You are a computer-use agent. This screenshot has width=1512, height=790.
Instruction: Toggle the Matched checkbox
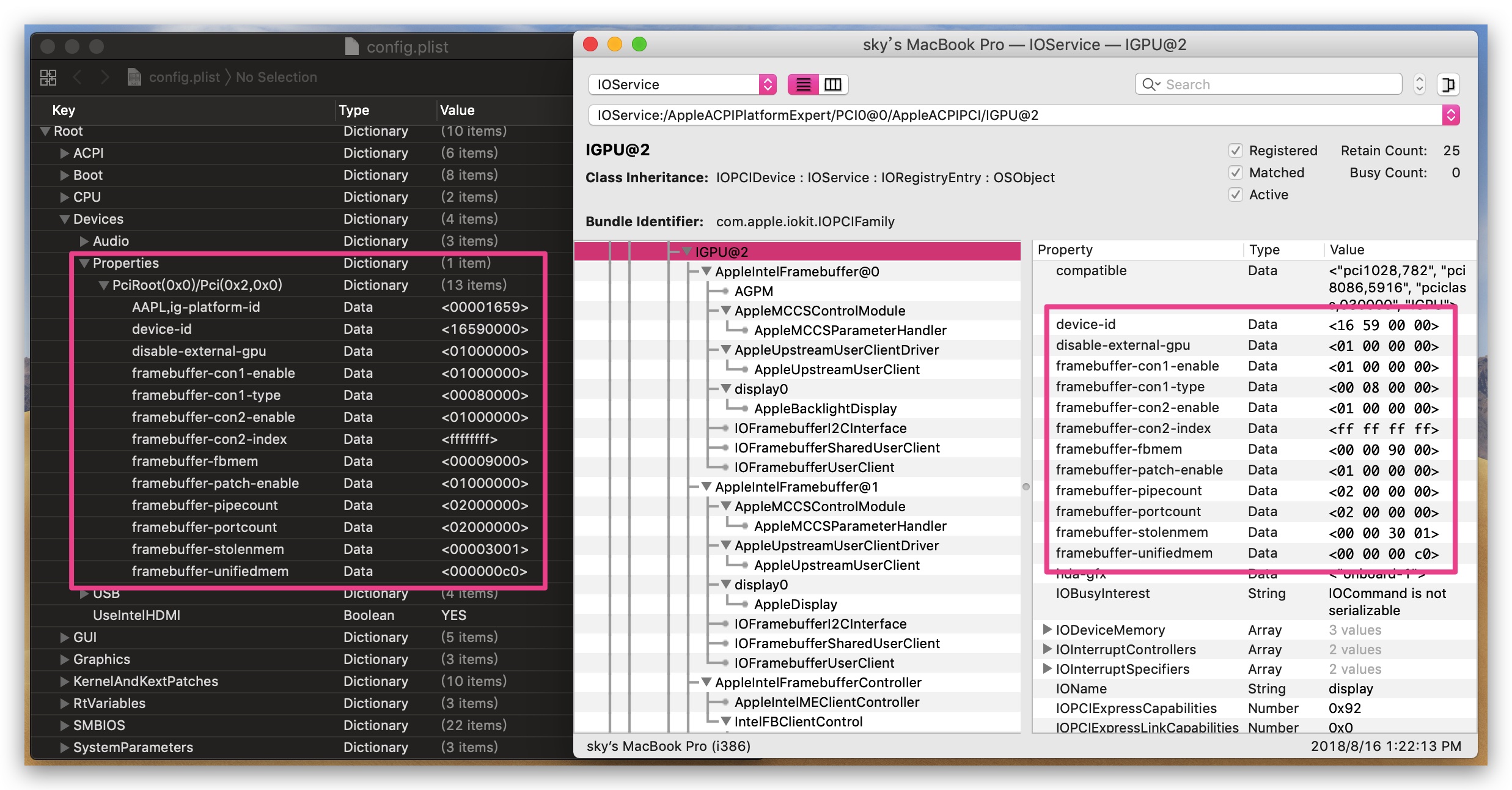pos(1235,172)
